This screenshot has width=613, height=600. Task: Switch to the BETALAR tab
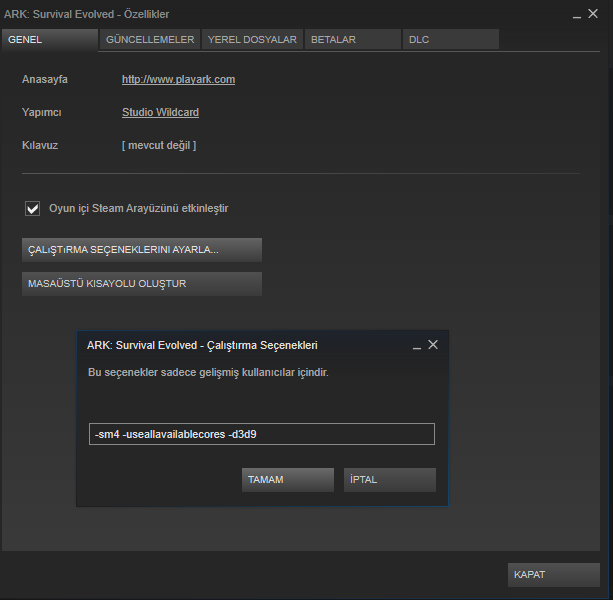[353, 39]
